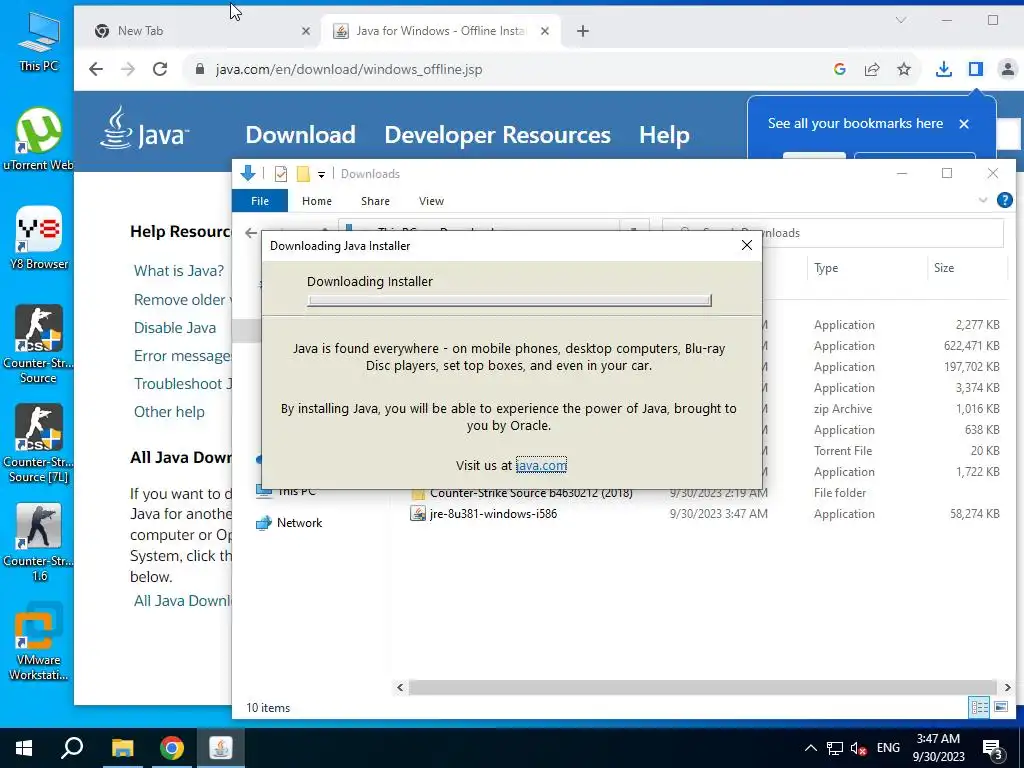
Task: Click the share page icon in Chrome
Action: pos(872,69)
